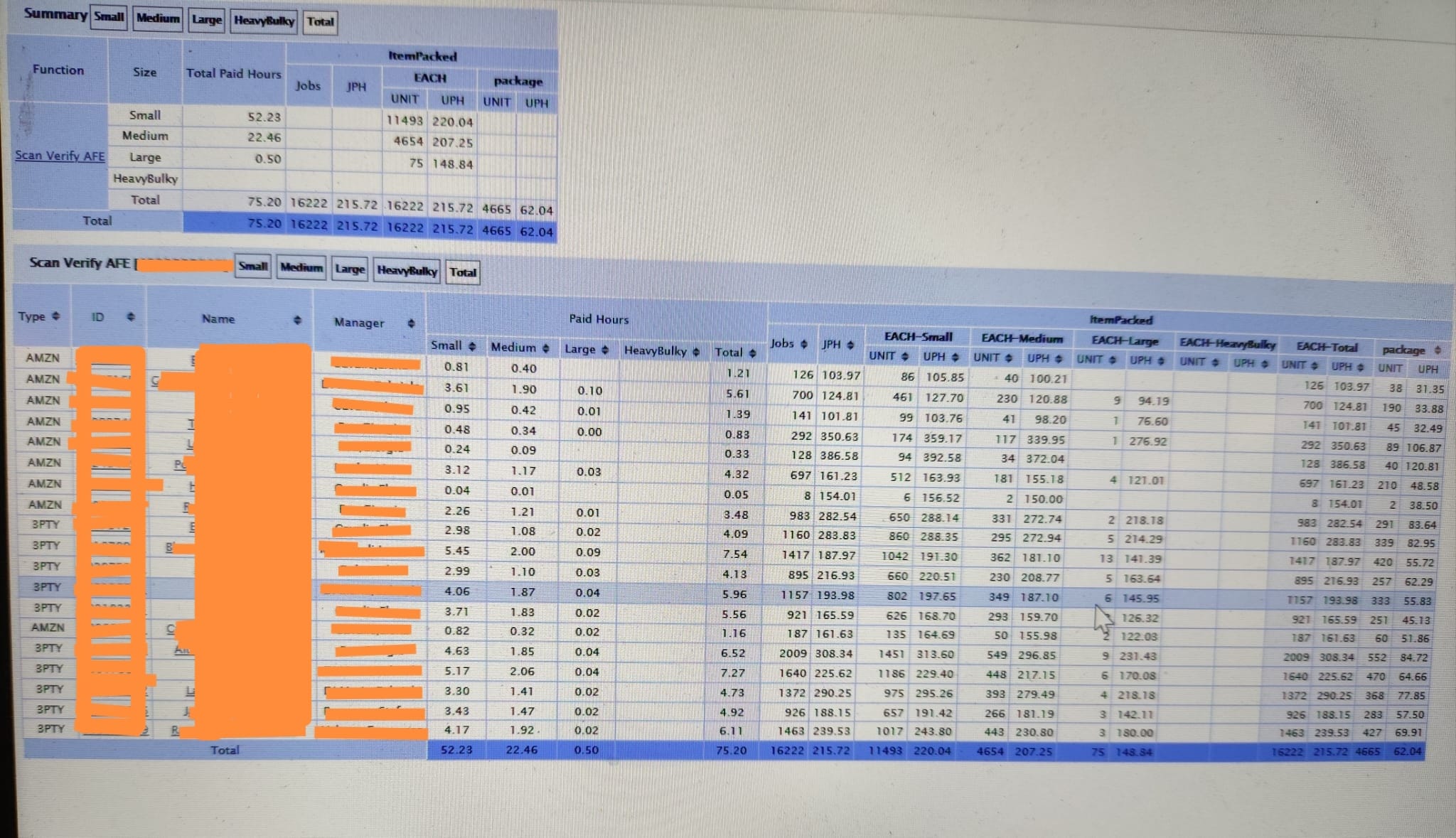Click the EACH-Small group header
Screen dimensions: 1456x838
coord(918,337)
